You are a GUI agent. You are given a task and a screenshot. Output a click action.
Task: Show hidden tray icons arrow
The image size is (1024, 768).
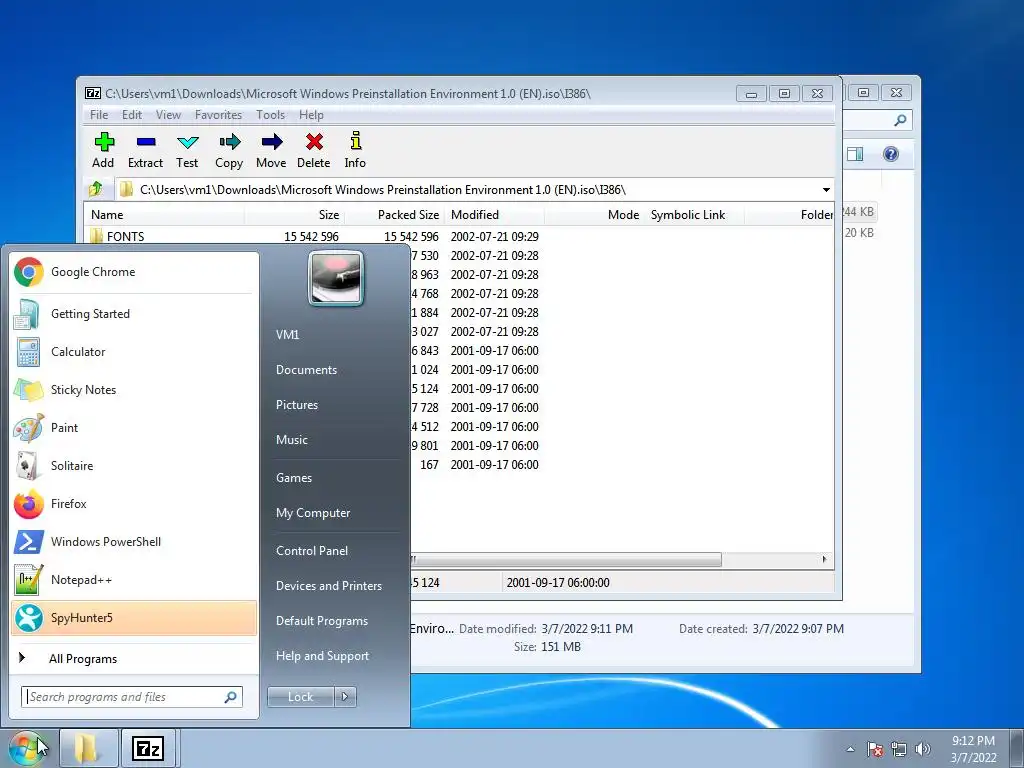click(x=850, y=750)
